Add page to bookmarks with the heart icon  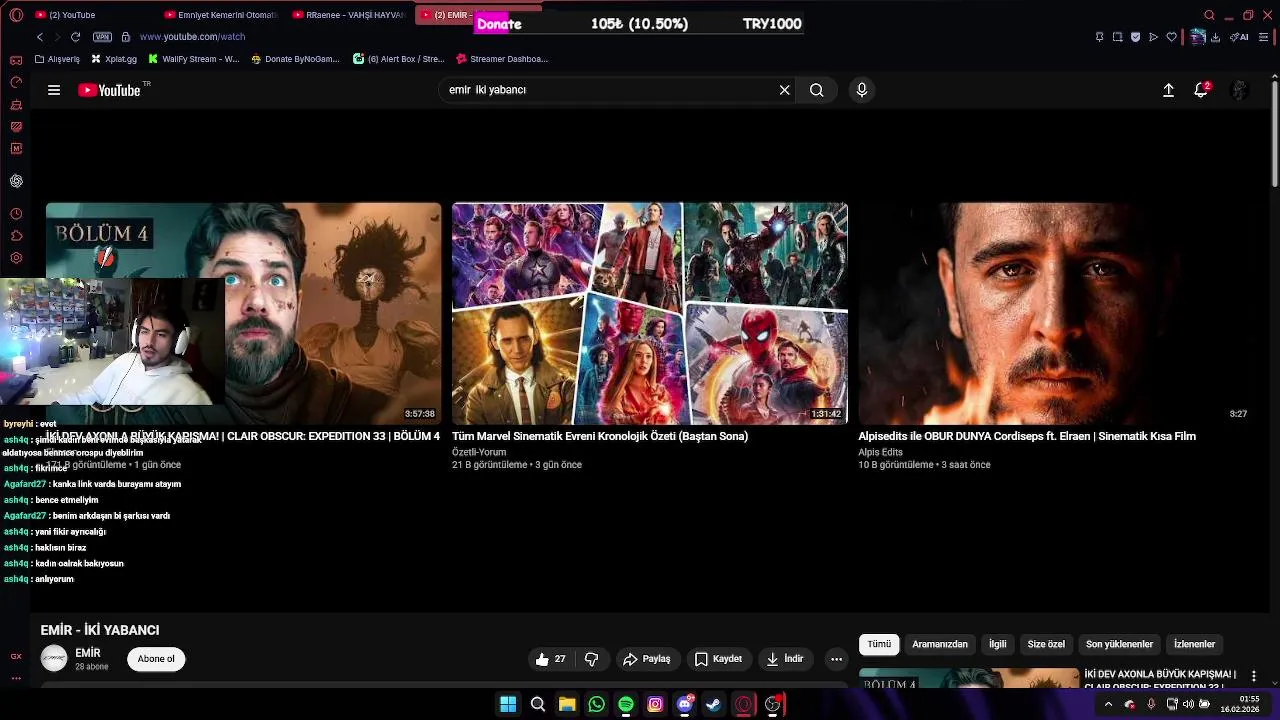click(1171, 37)
